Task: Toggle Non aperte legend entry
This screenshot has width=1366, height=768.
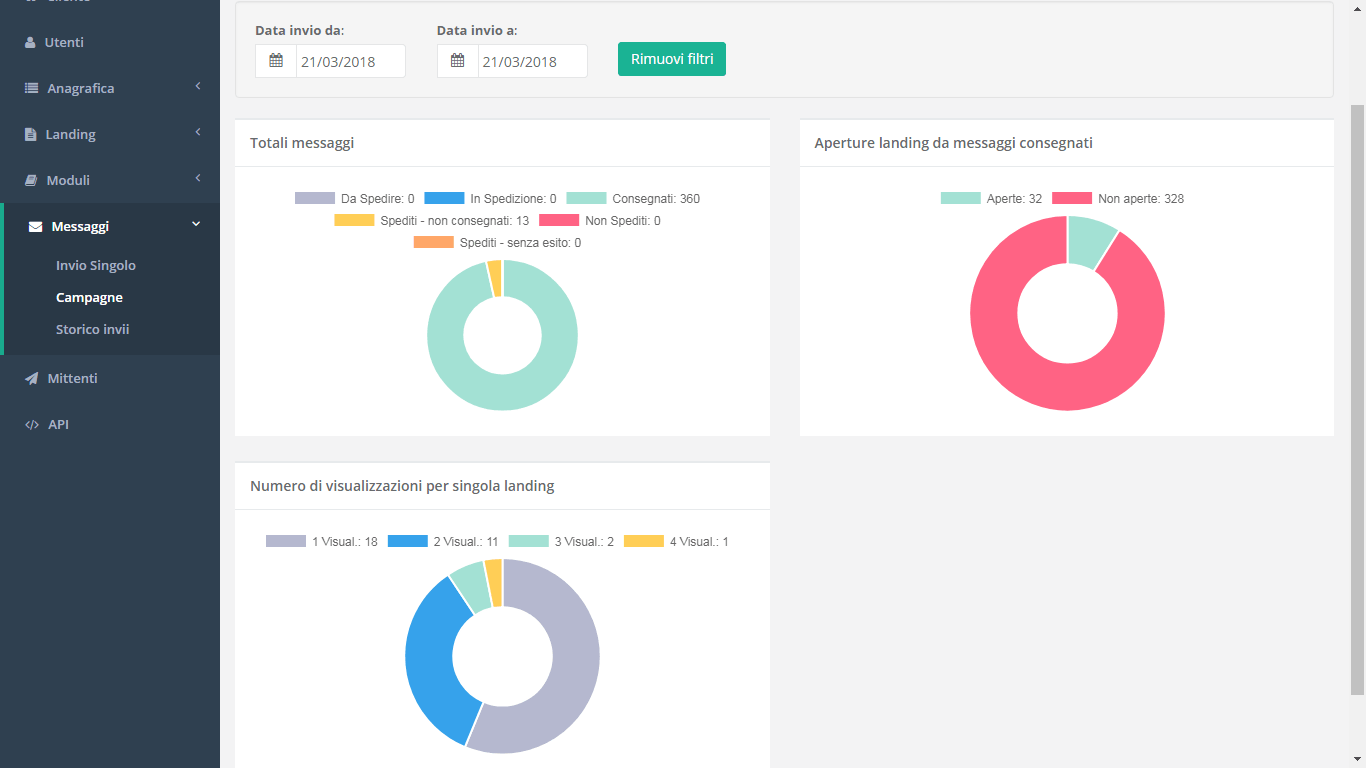Action: pos(1117,199)
